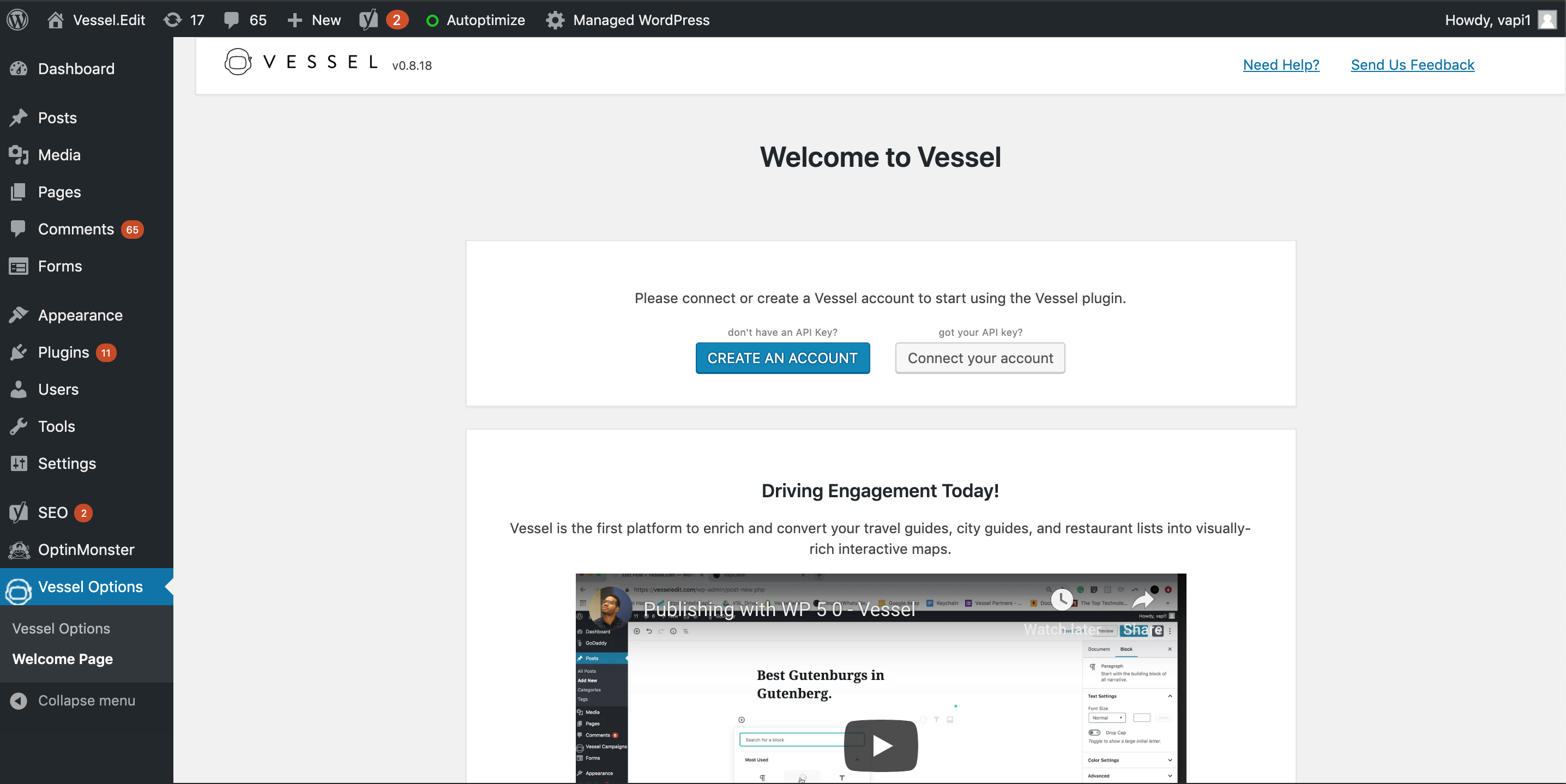1566x784 pixels.
Task: Click the video title Publishing with WP 5 0
Action: point(779,608)
